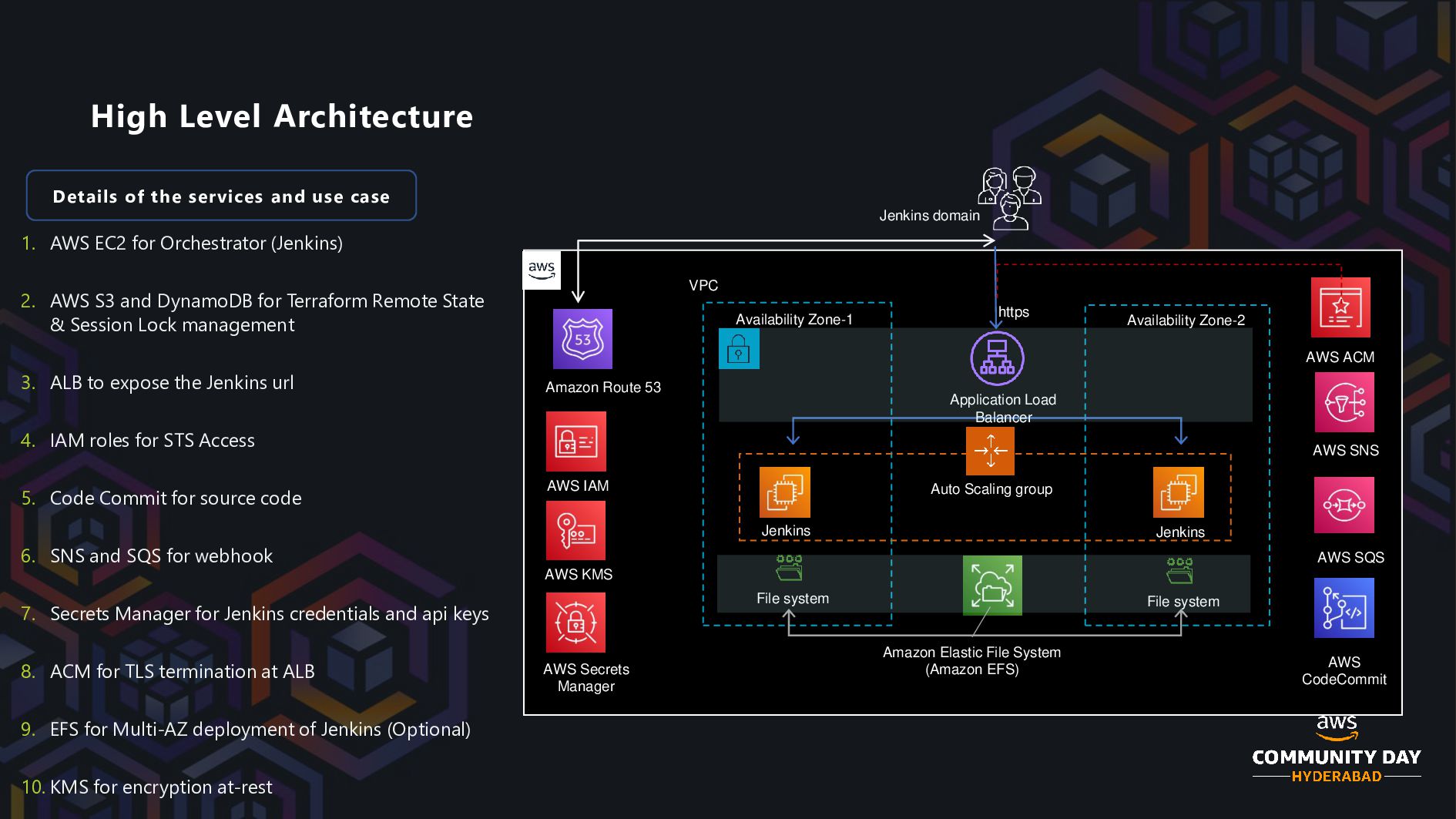Viewport: 1456px width, 819px height.
Task: Select the 'AWS IAM' label
Action: click(578, 486)
